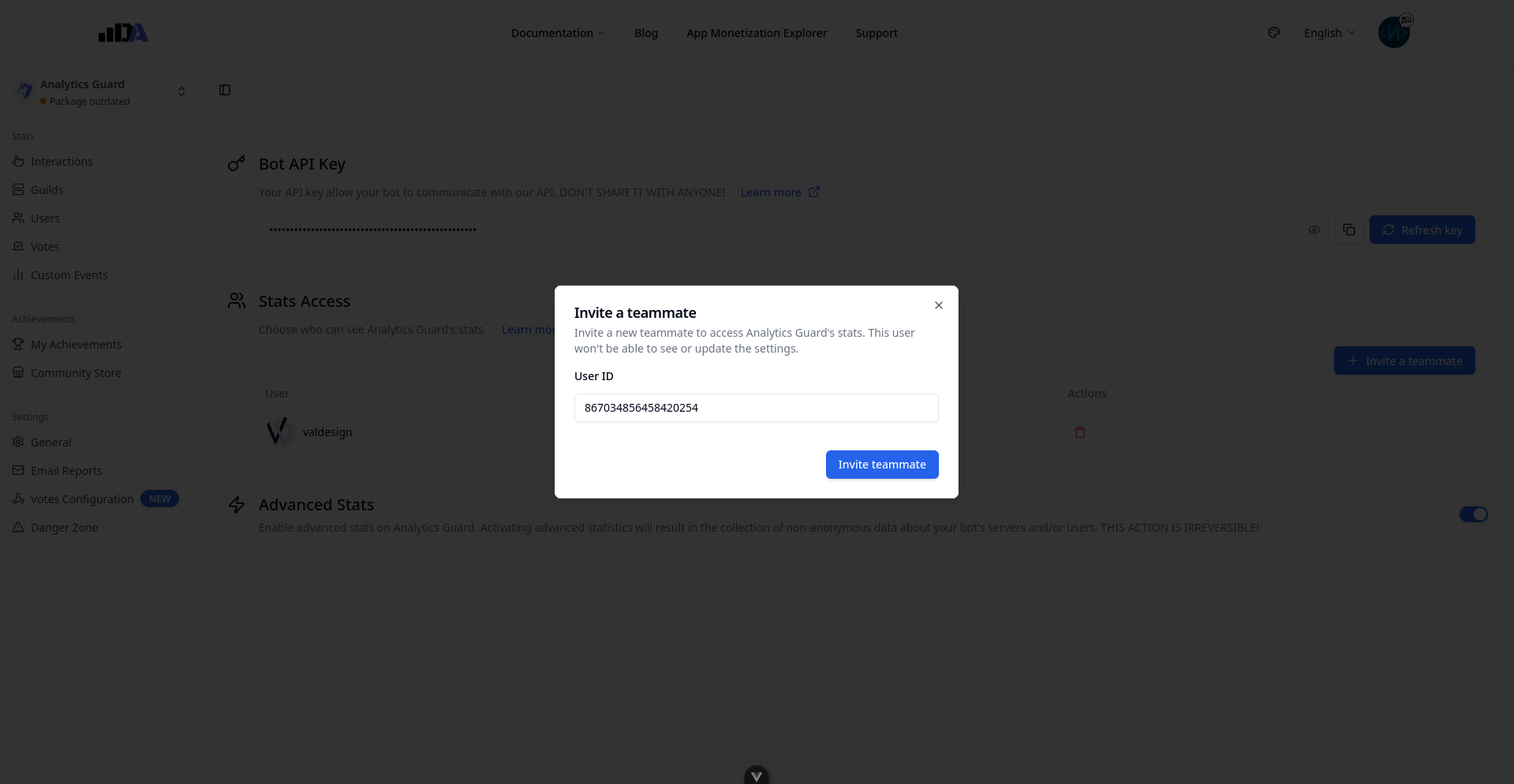Click the DA logo in header
Screen dimensions: 1514x784
click(x=123, y=32)
